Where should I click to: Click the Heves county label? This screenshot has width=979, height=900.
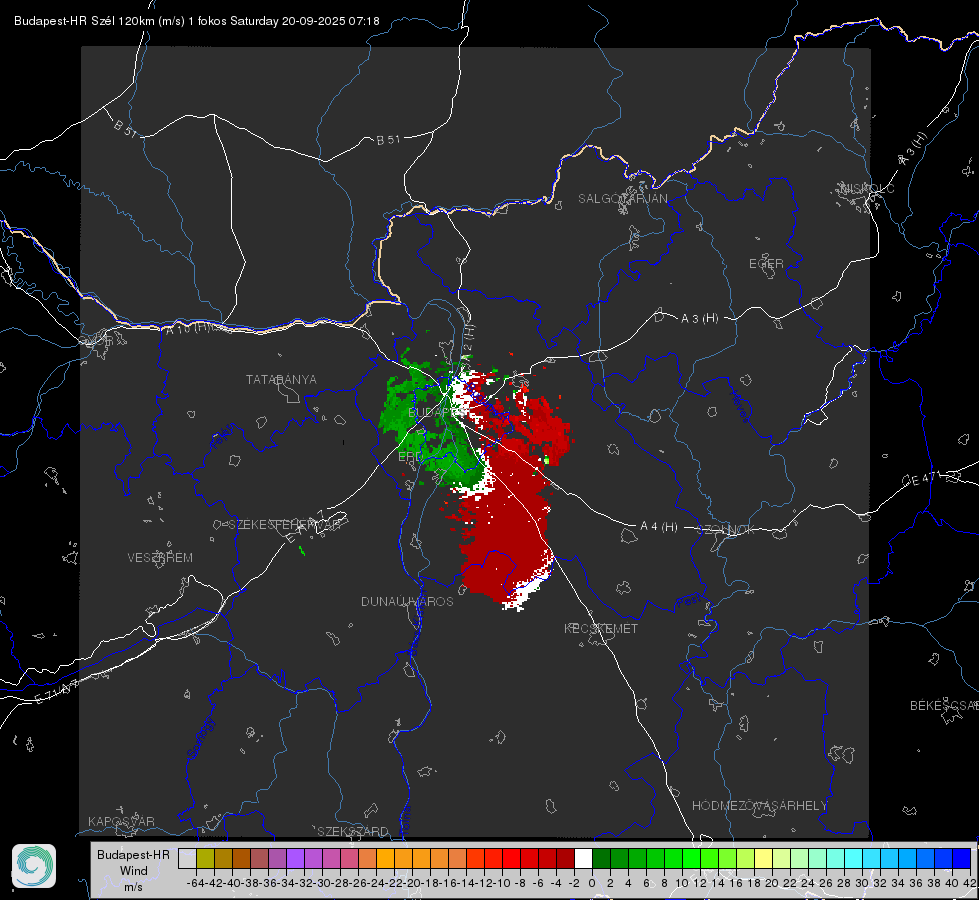click(739, 406)
